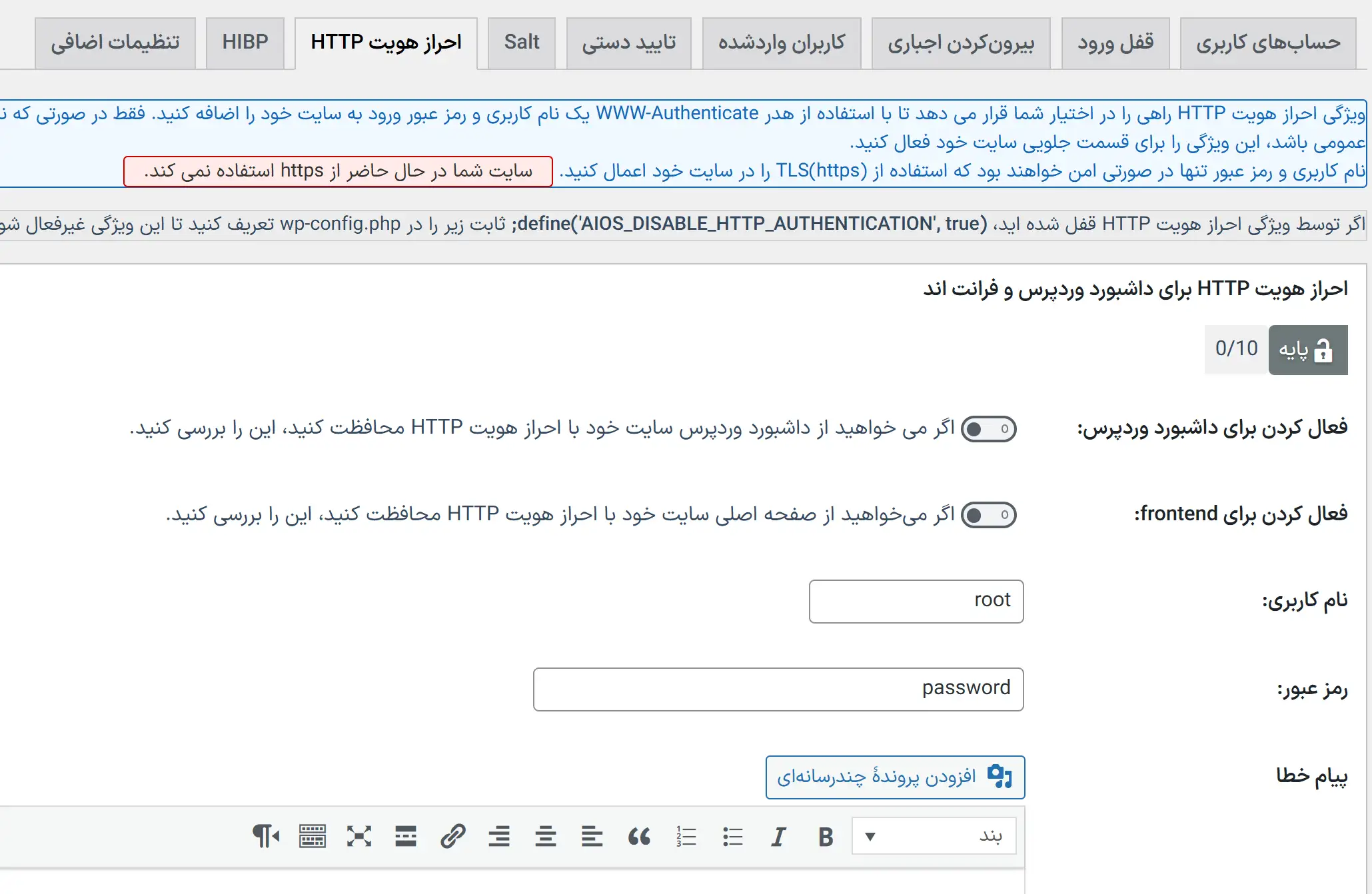This screenshot has height=894, width=1372.
Task: Insert a bulleted list in editor
Action: coord(732,837)
